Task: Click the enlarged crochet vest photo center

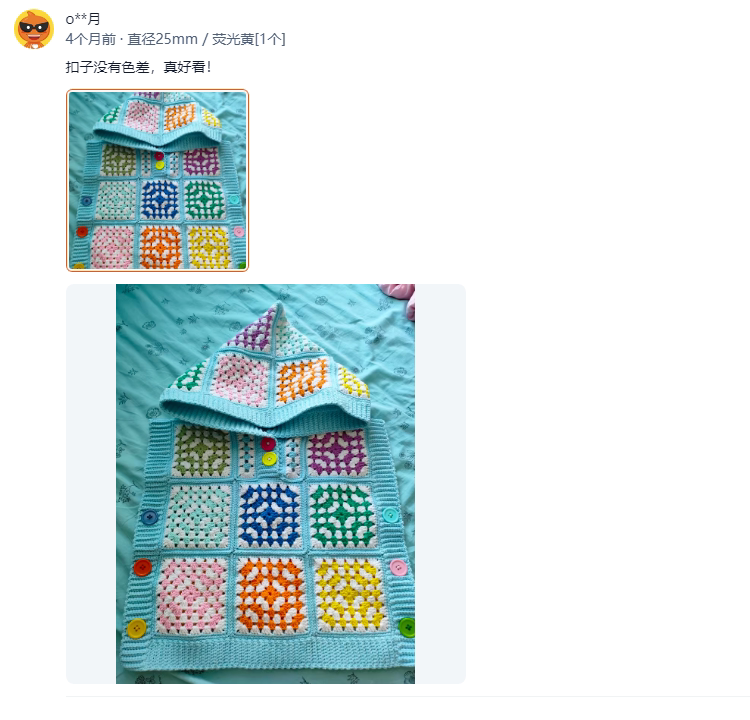Action: [x=265, y=484]
